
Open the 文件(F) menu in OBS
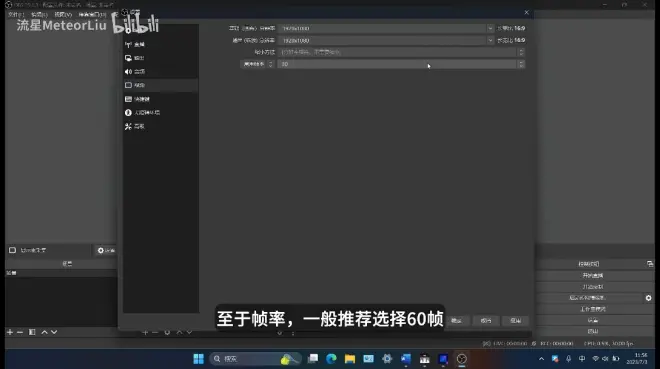(16, 14)
